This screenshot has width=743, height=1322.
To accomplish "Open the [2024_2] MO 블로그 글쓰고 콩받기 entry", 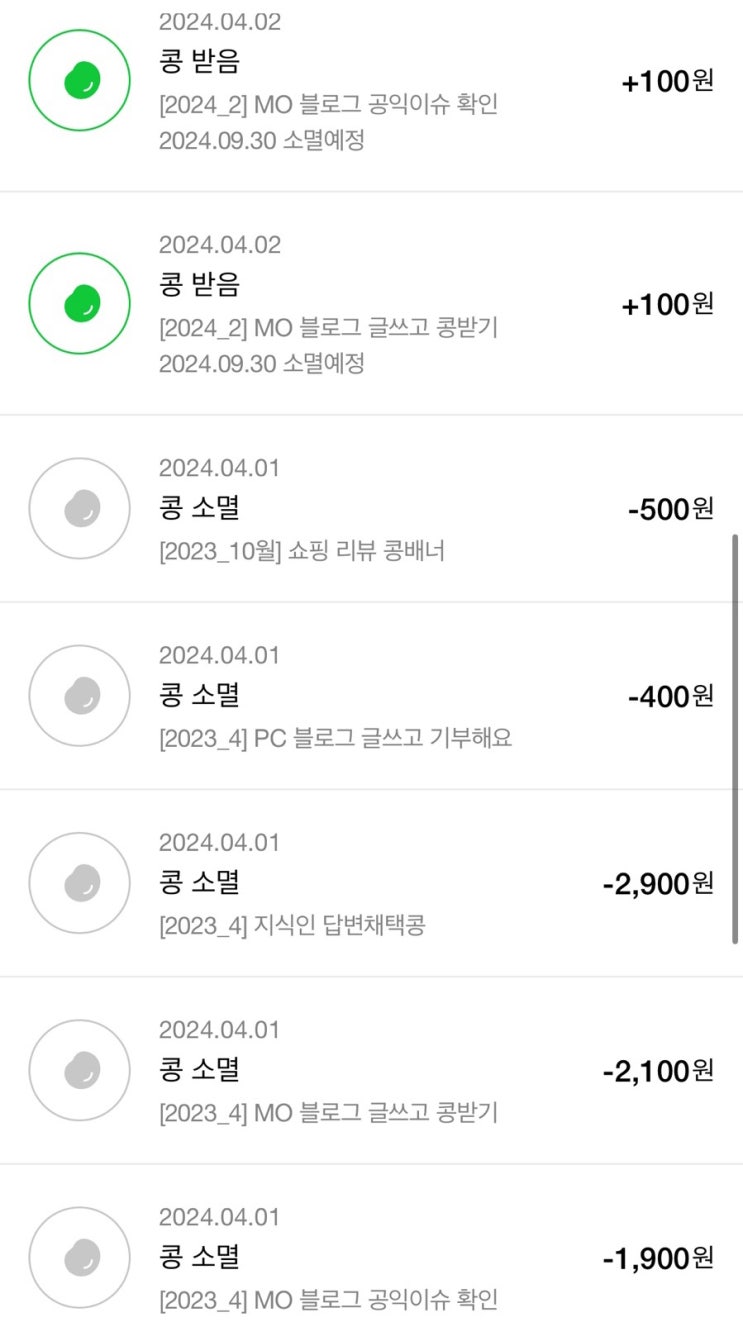I will [328, 327].
